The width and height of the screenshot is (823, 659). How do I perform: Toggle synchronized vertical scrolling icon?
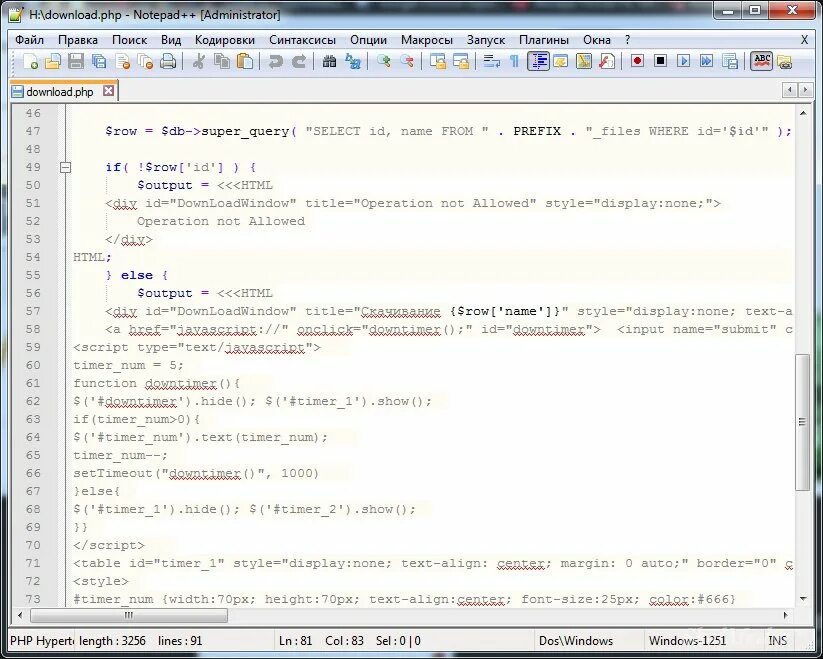point(438,62)
